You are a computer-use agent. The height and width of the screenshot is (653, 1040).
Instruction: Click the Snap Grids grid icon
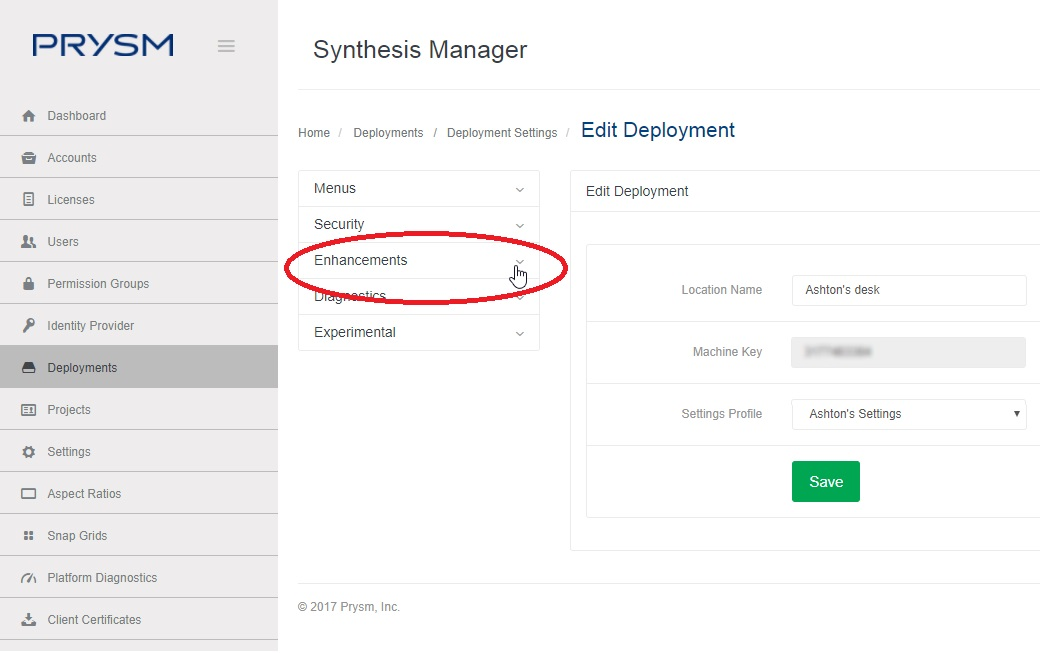(29, 536)
